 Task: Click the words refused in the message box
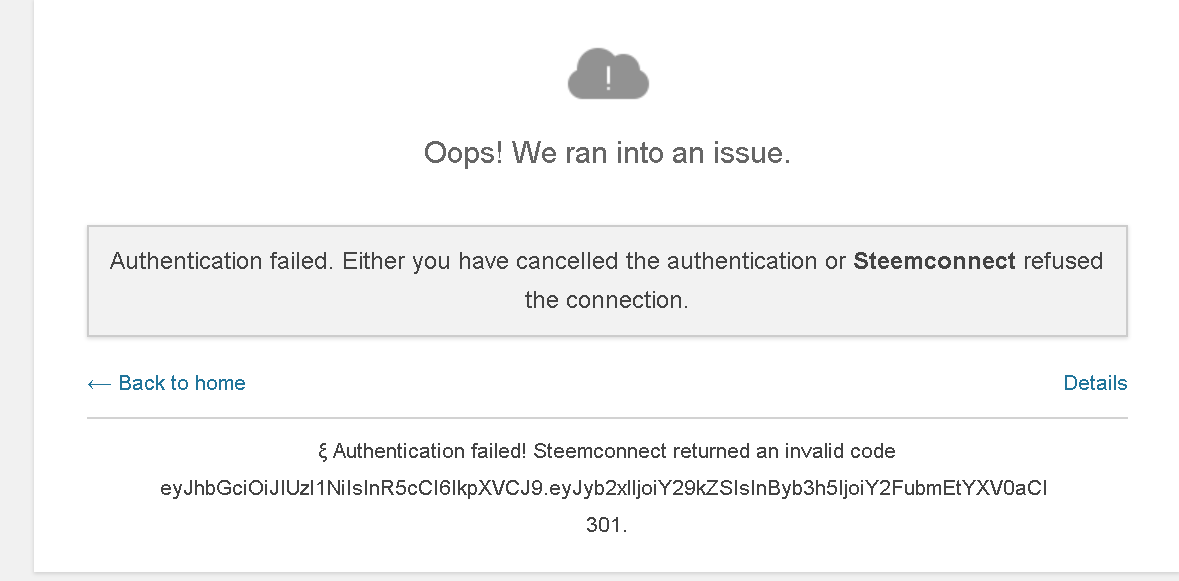[x=1063, y=261]
